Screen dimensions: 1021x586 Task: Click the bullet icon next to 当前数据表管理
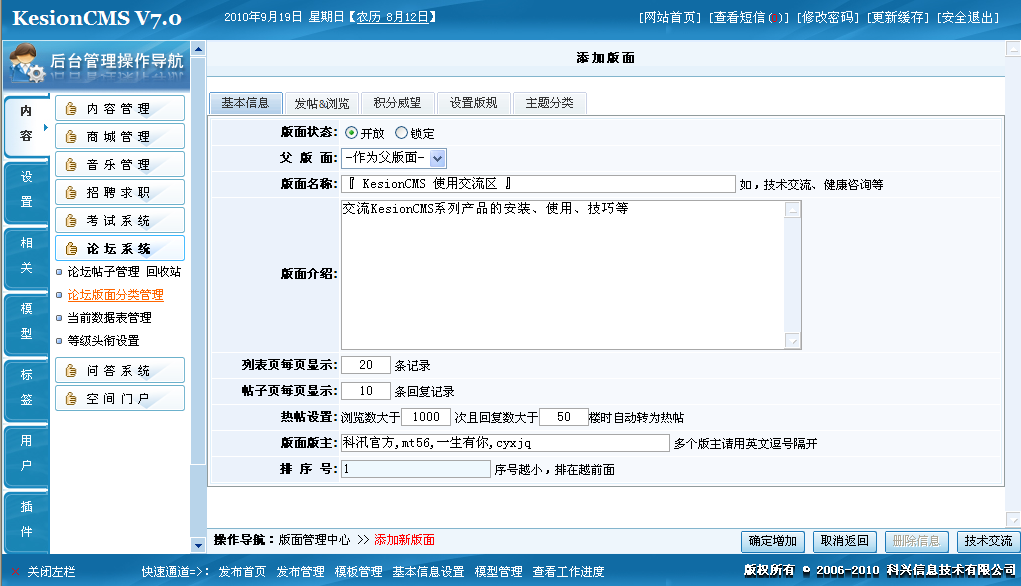click(59, 318)
